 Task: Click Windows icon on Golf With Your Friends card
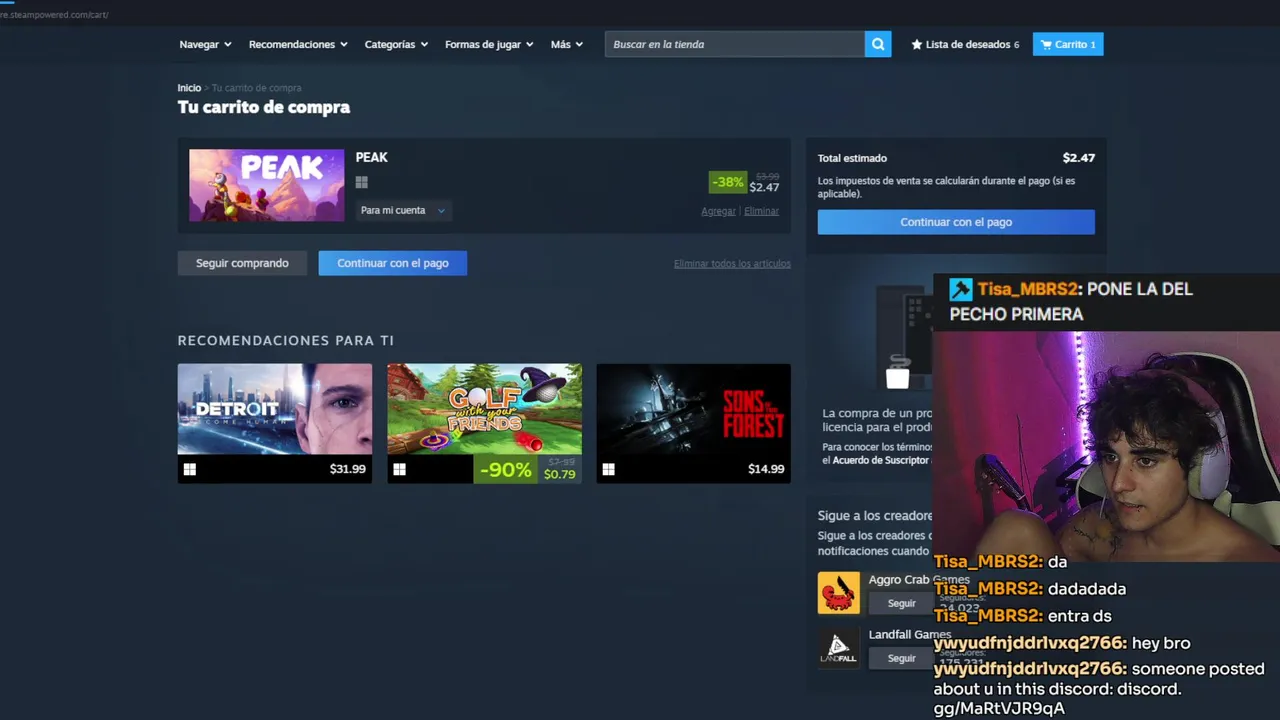point(400,469)
